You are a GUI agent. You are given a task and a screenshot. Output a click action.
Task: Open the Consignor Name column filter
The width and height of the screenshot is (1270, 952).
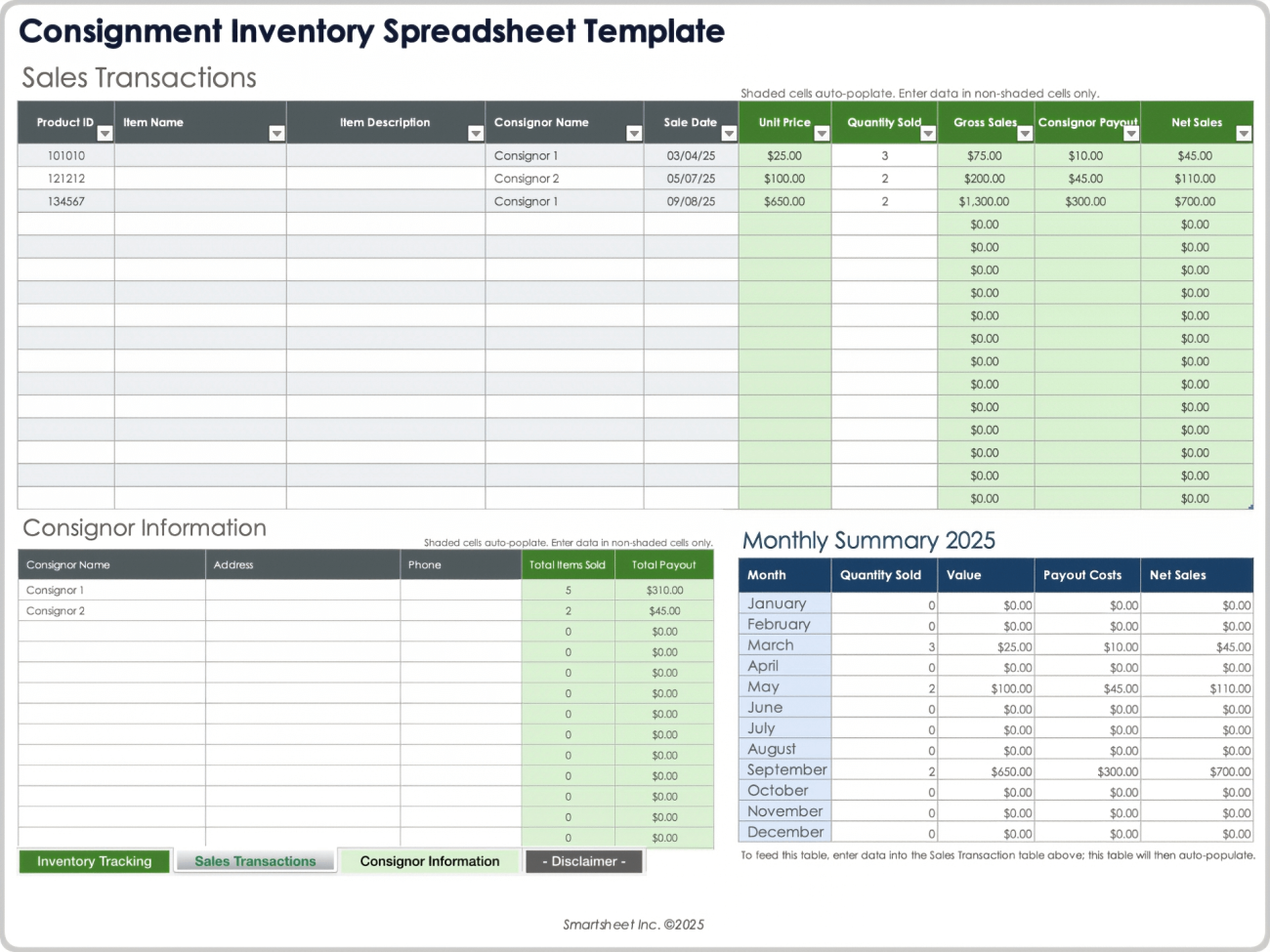click(x=634, y=133)
